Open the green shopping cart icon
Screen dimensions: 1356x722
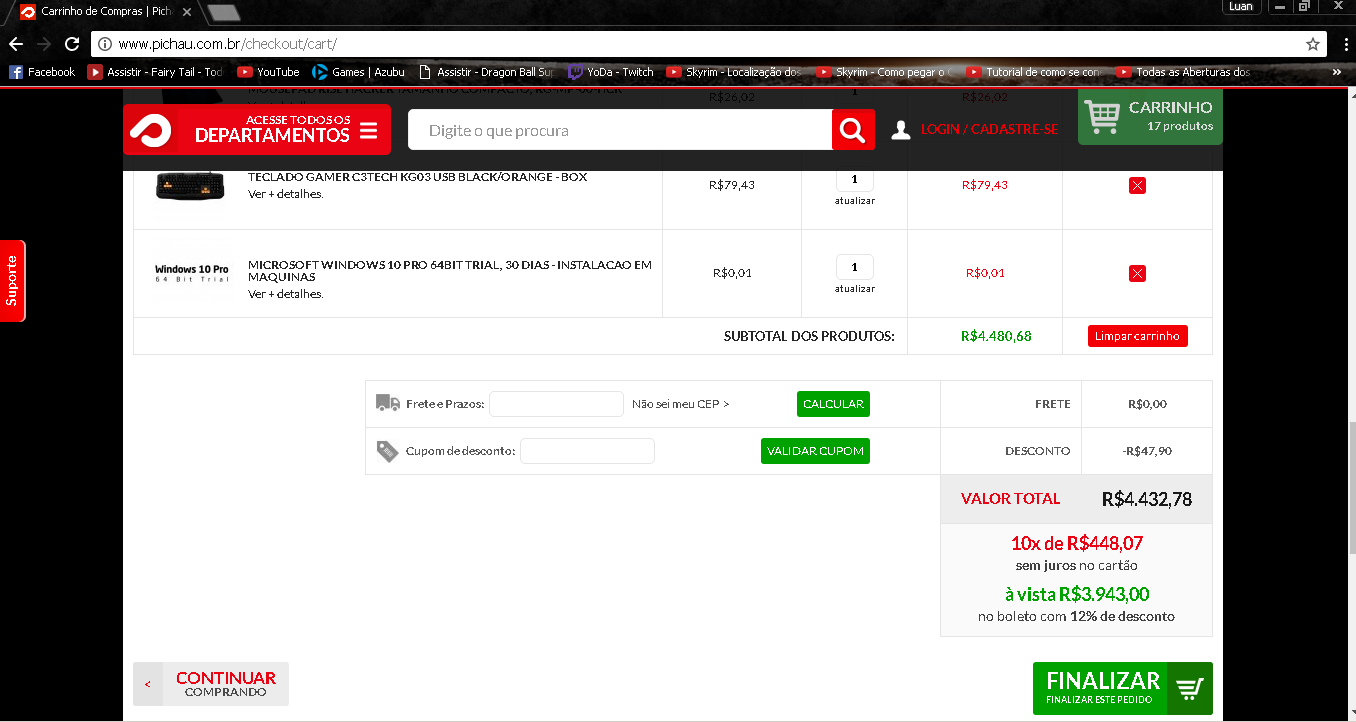(x=1102, y=116)
